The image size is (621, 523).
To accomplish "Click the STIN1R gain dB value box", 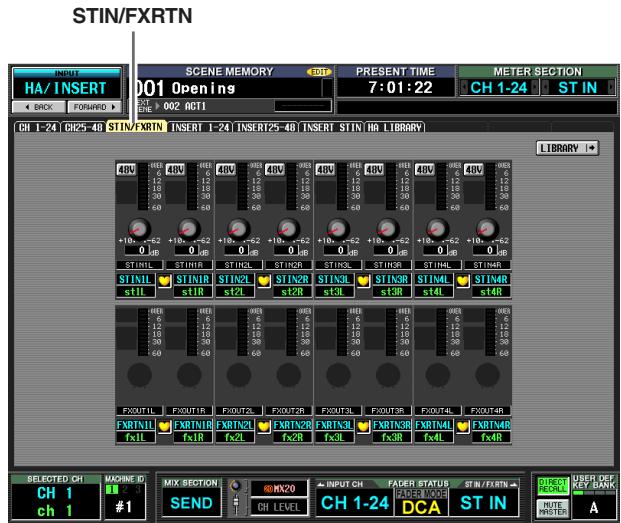I will pyautogui.click(x=187, y=250).
